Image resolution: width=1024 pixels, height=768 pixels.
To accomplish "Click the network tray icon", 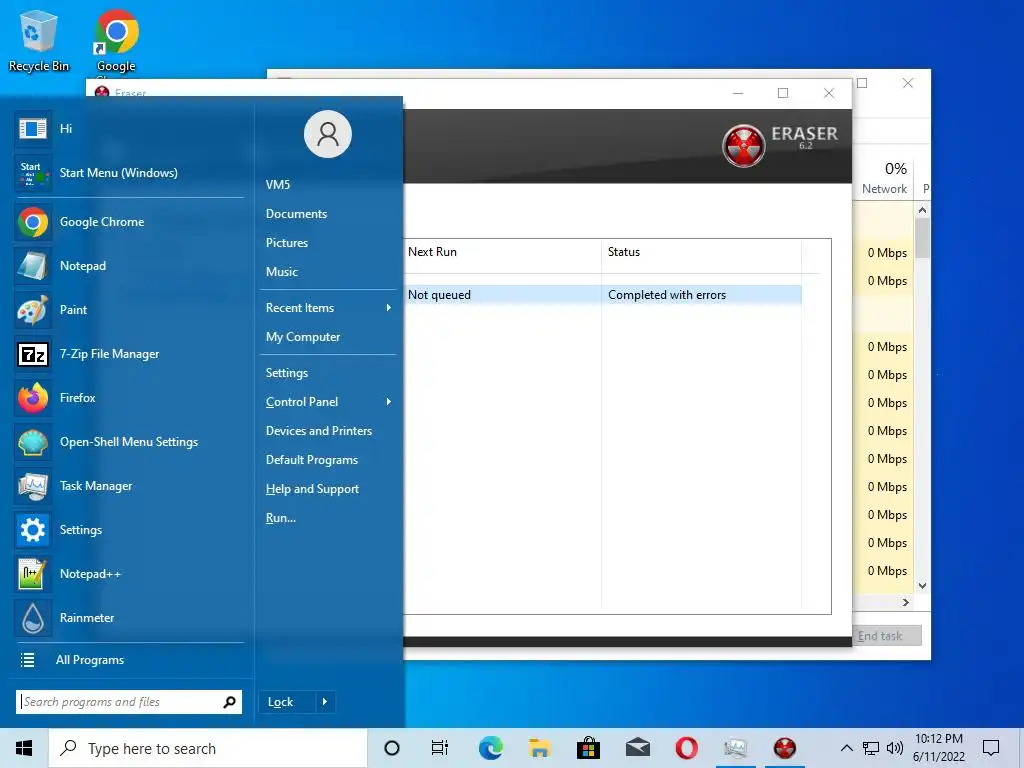I will [871, 748].
